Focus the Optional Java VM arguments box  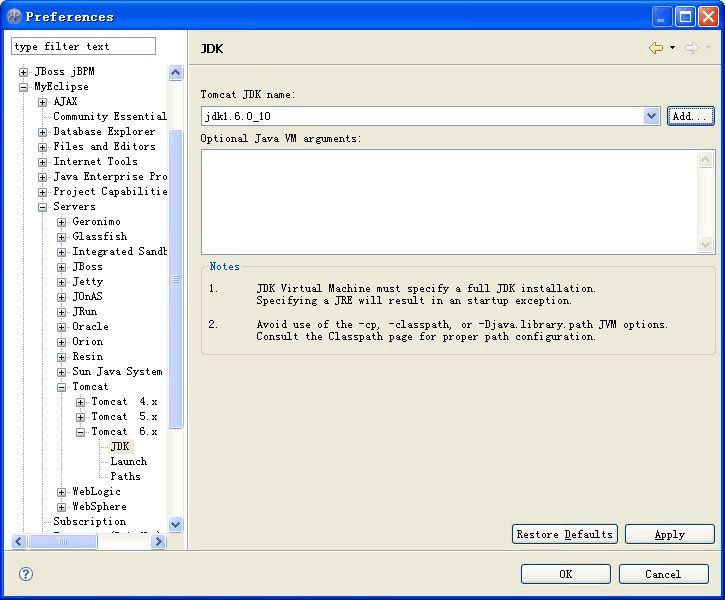[449, 202]
